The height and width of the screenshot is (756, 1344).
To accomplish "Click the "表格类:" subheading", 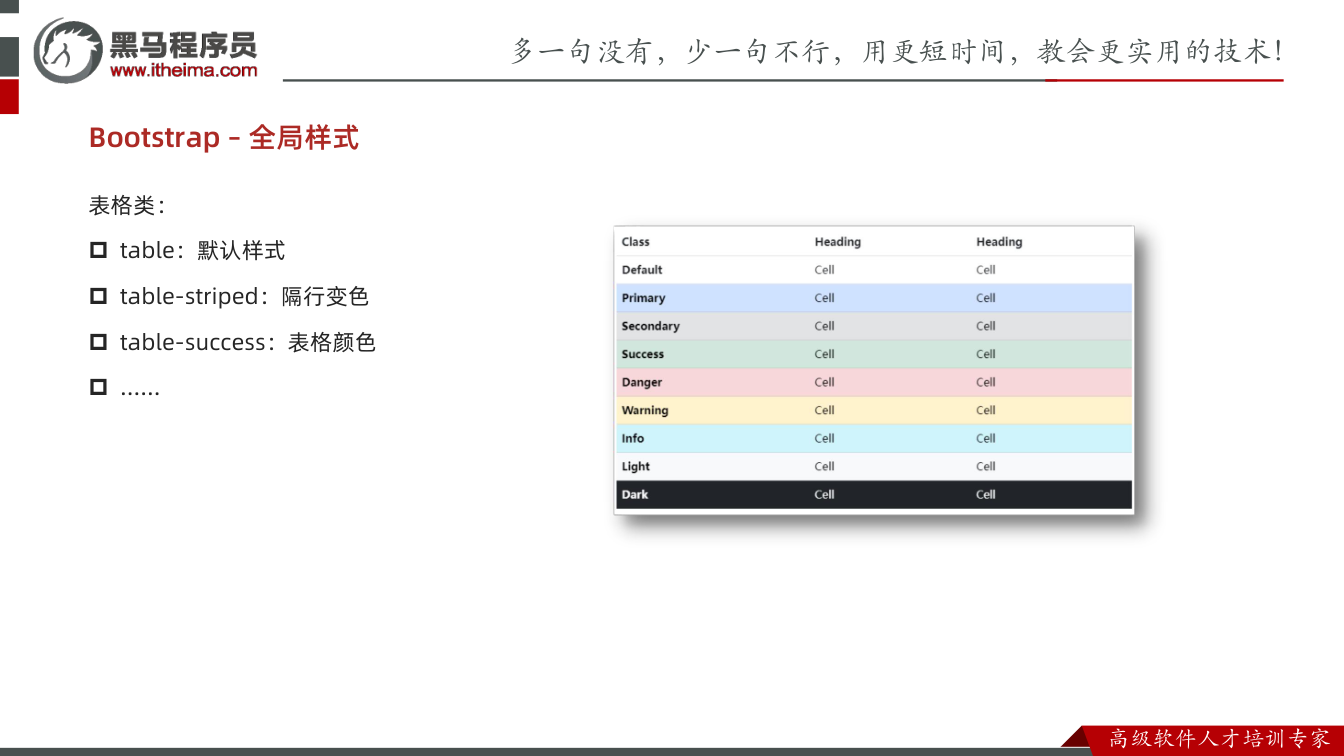I will 127,206.
